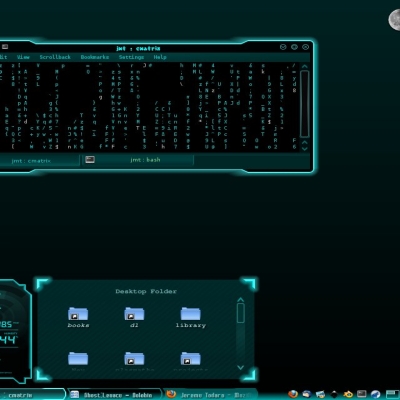Click Konsole's vertical scrollbar handle
400x400 pixels.
[x=304, y=104]
